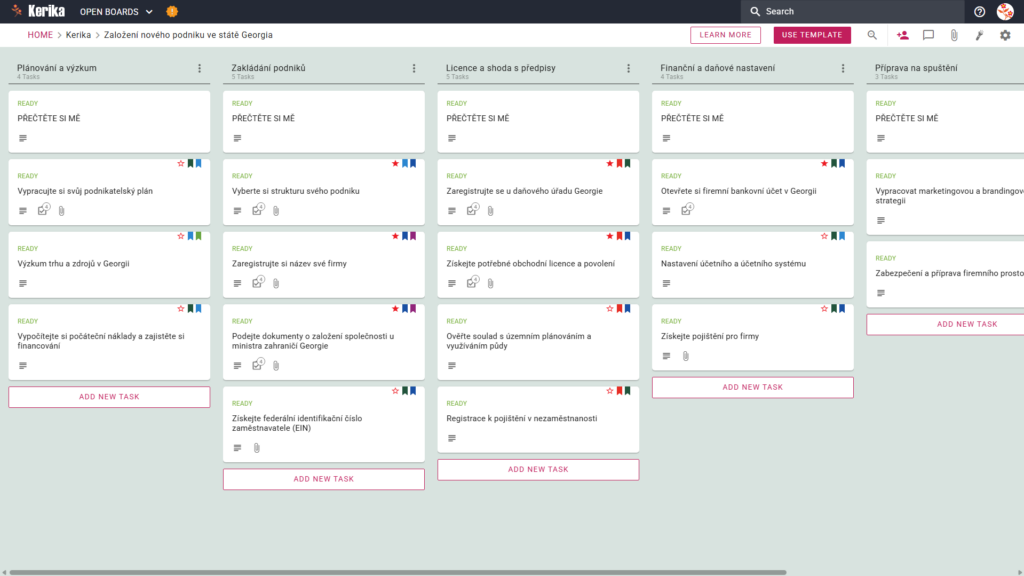1024x576 pixels.
Task: Open the board chat icon
Action: 928,35
